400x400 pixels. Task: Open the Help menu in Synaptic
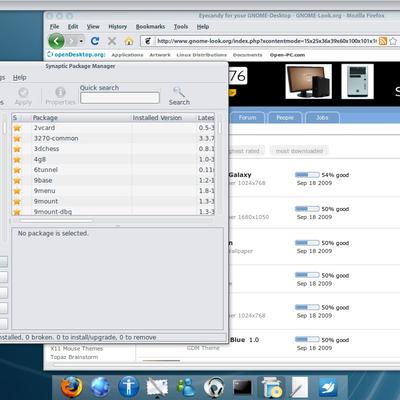(19, 78)
